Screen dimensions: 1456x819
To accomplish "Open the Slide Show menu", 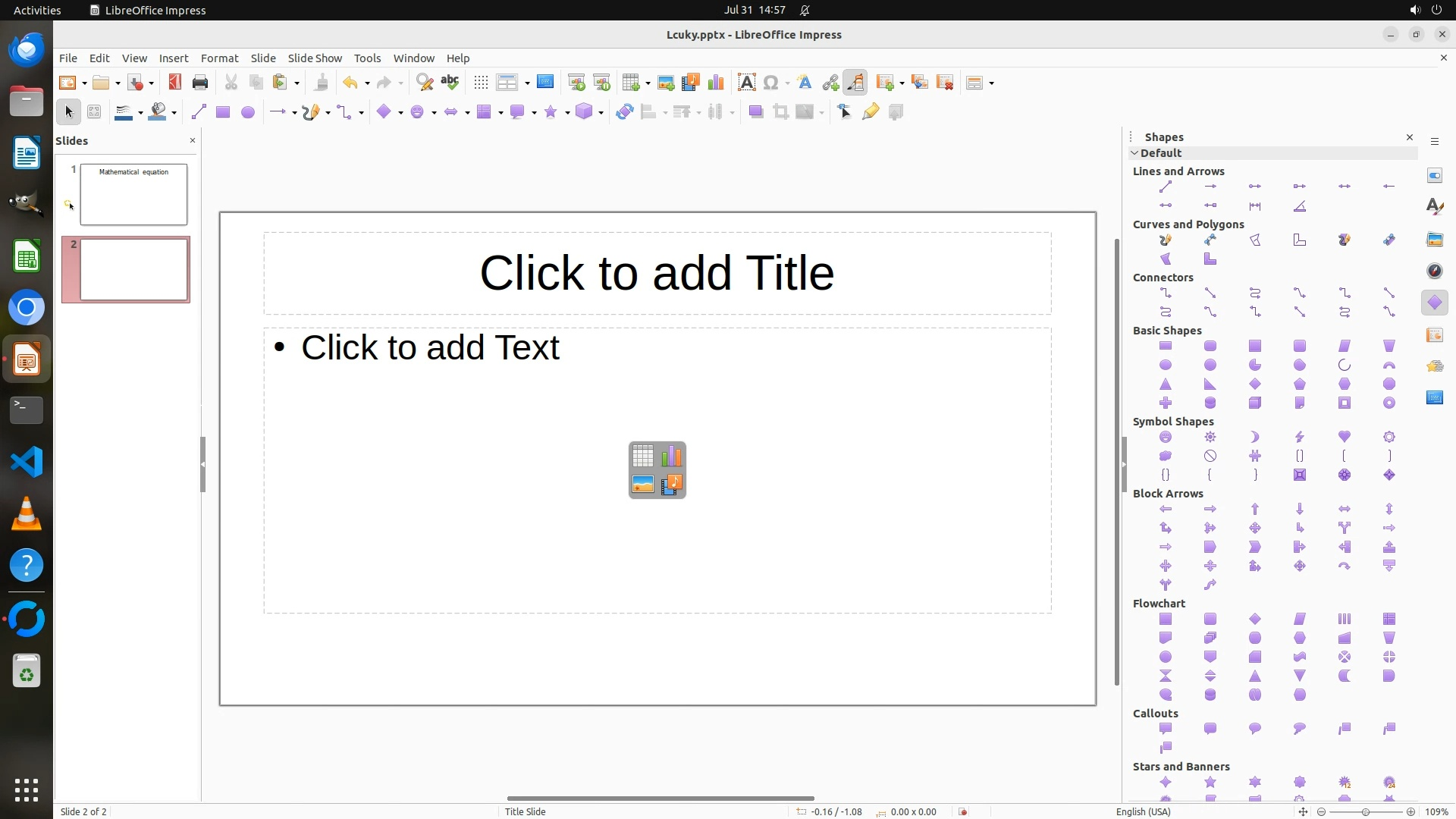I will coord(315,58).
